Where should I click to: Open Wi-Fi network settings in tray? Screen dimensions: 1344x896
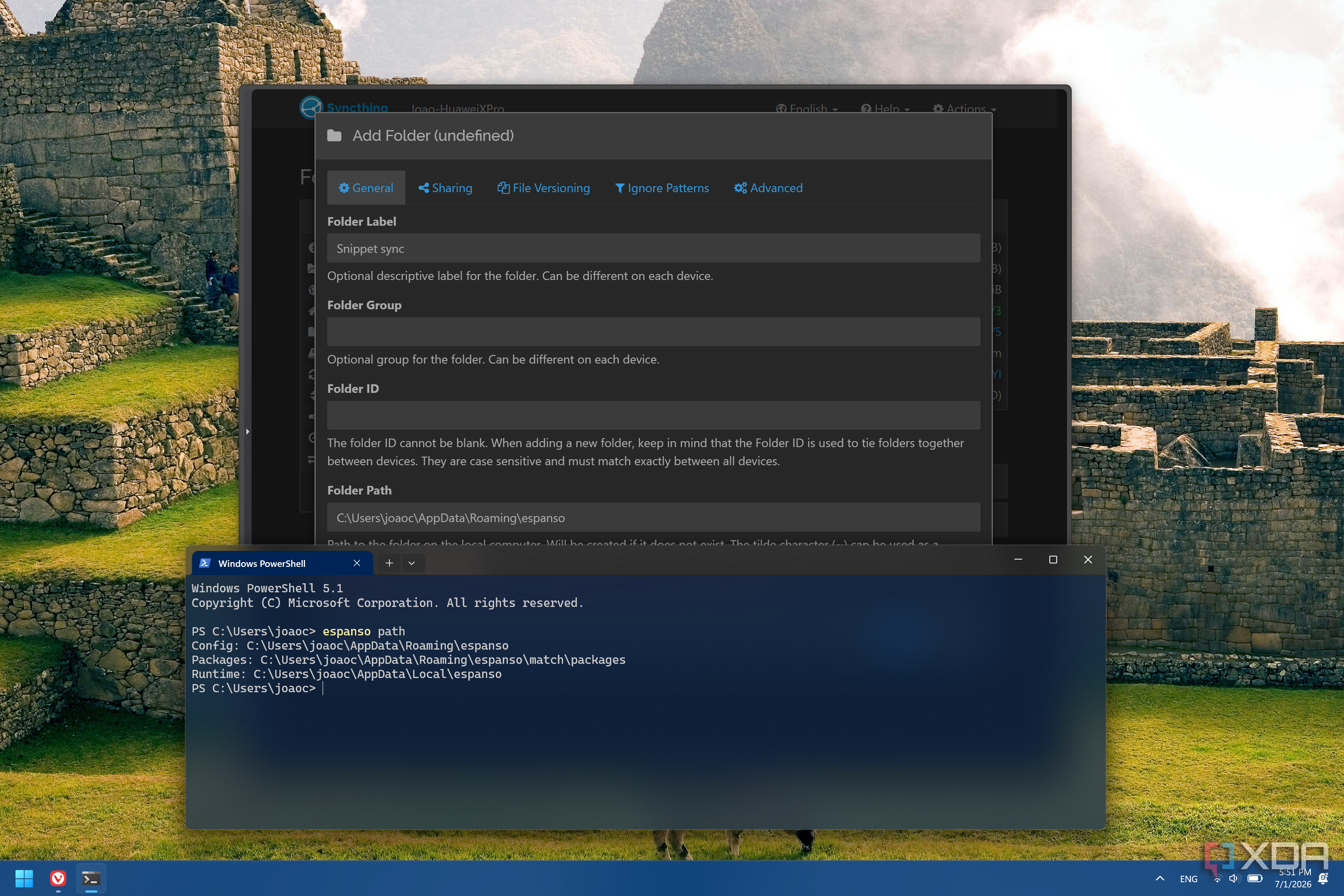pyautogui.click(x=1217, y=879)
